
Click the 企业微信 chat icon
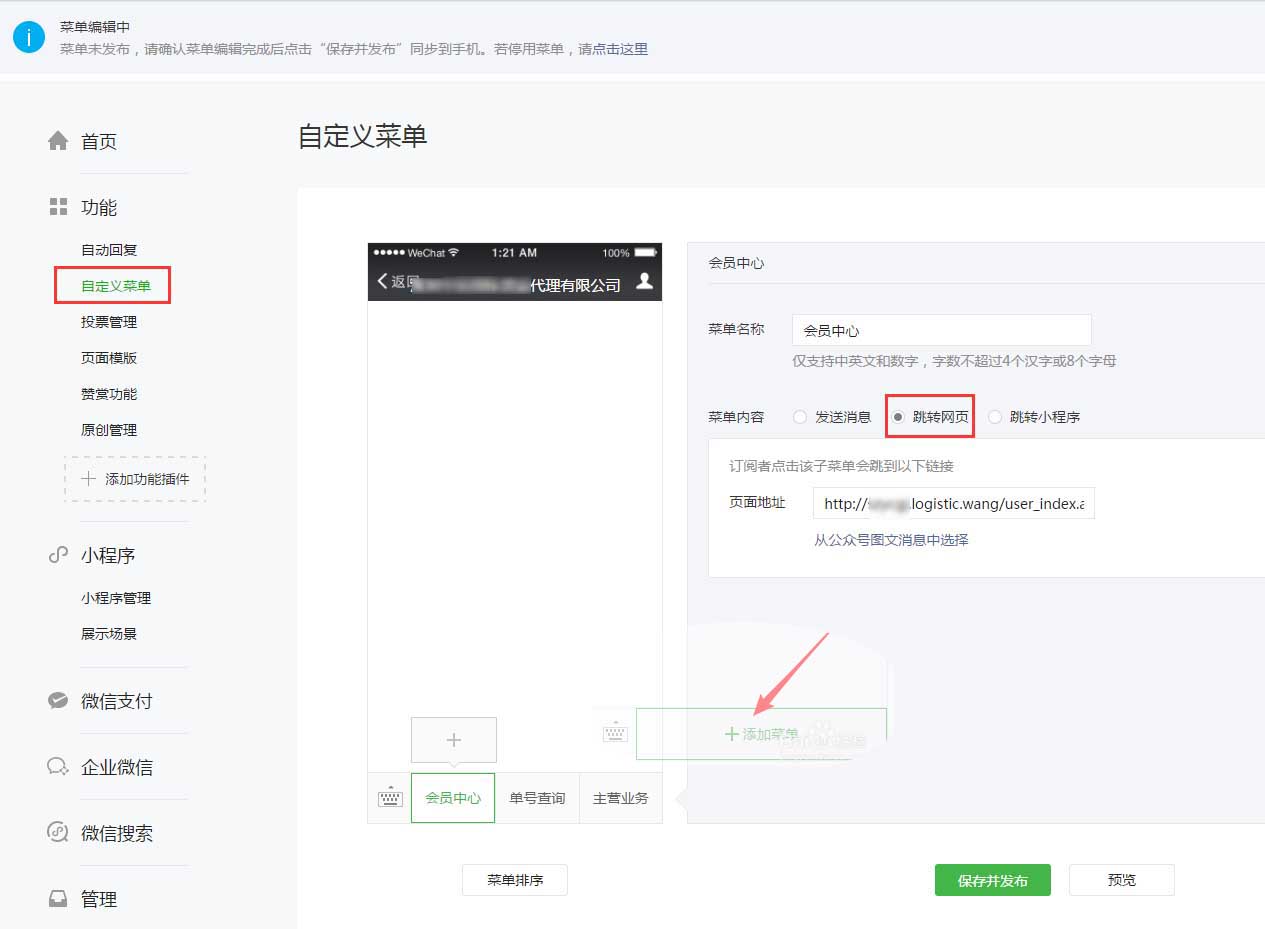(x=58, y=767)
